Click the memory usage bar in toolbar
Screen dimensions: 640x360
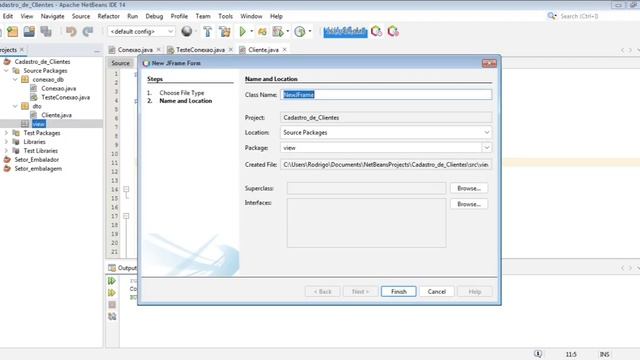pos(345,31)
